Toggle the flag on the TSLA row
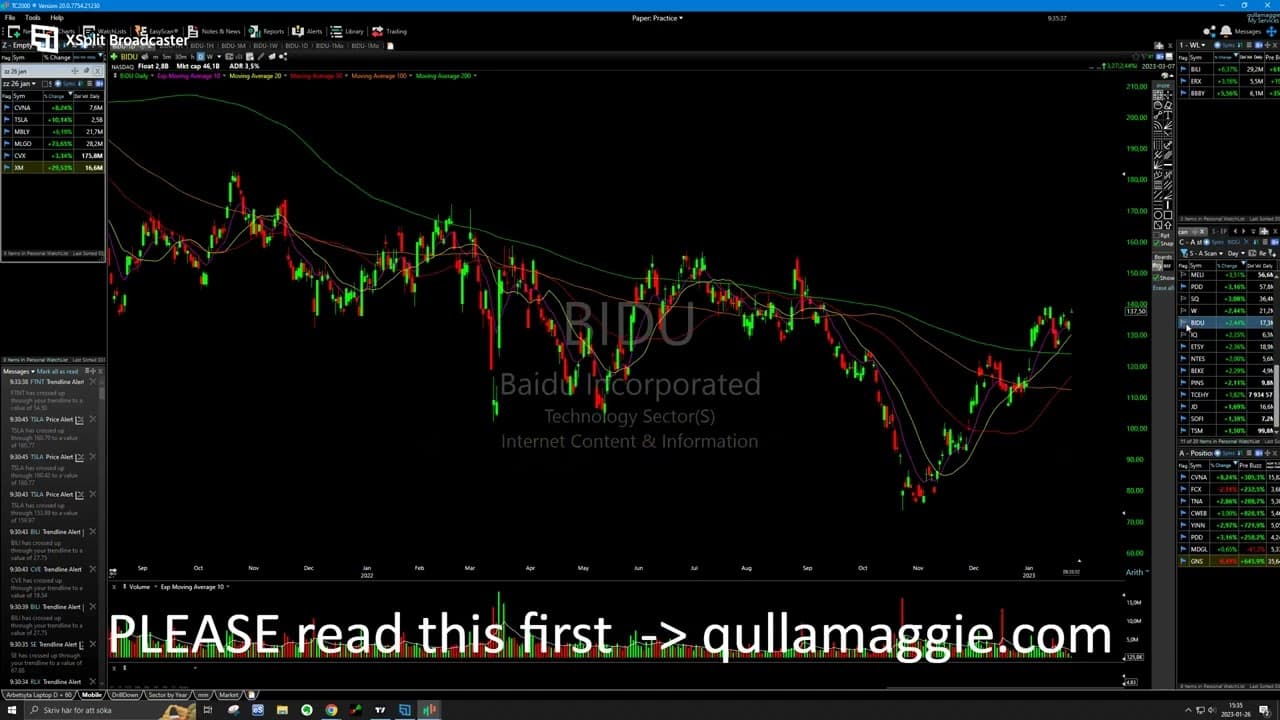1280x720 pixels. 7,119
